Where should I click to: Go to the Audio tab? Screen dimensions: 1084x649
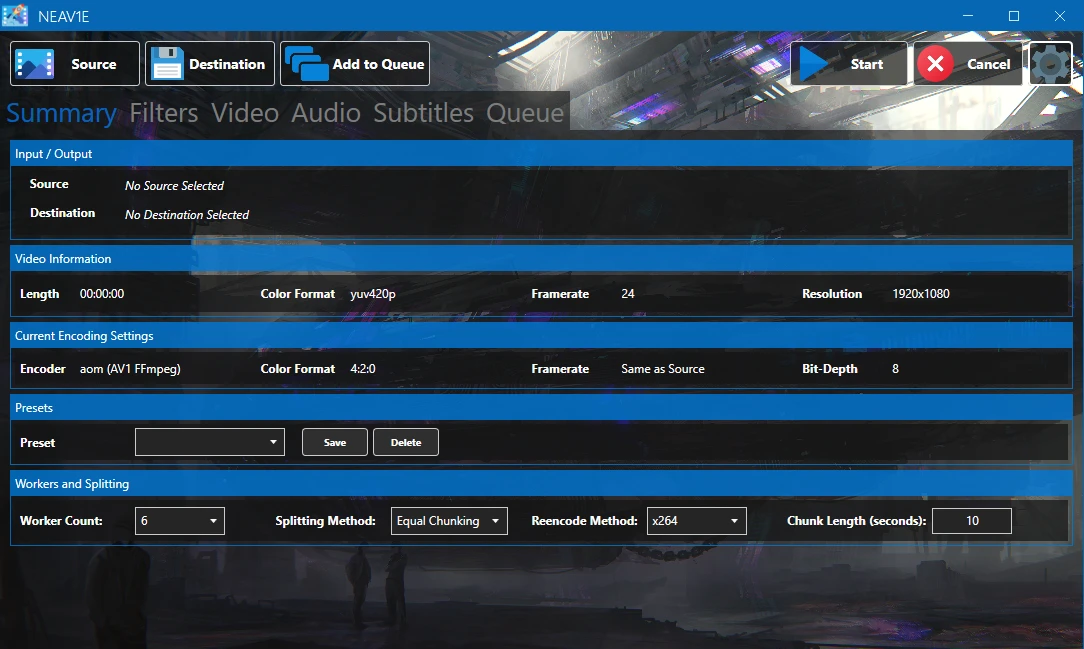326,113
